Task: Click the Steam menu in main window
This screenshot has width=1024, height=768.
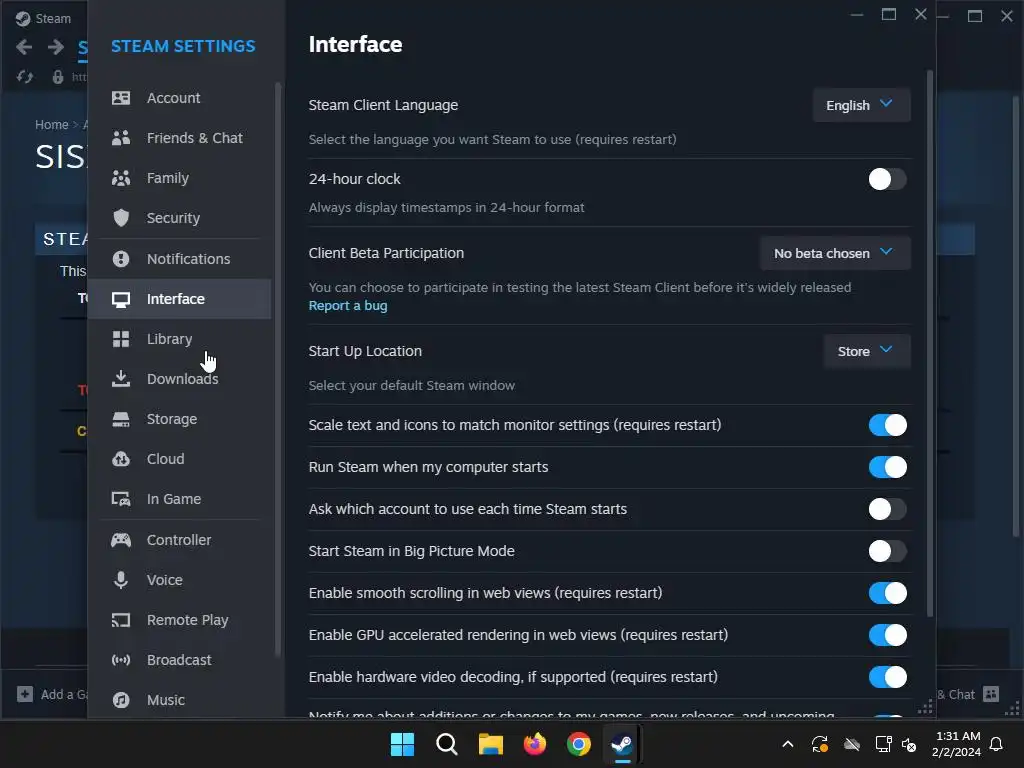Action: (x=53, y=19)
